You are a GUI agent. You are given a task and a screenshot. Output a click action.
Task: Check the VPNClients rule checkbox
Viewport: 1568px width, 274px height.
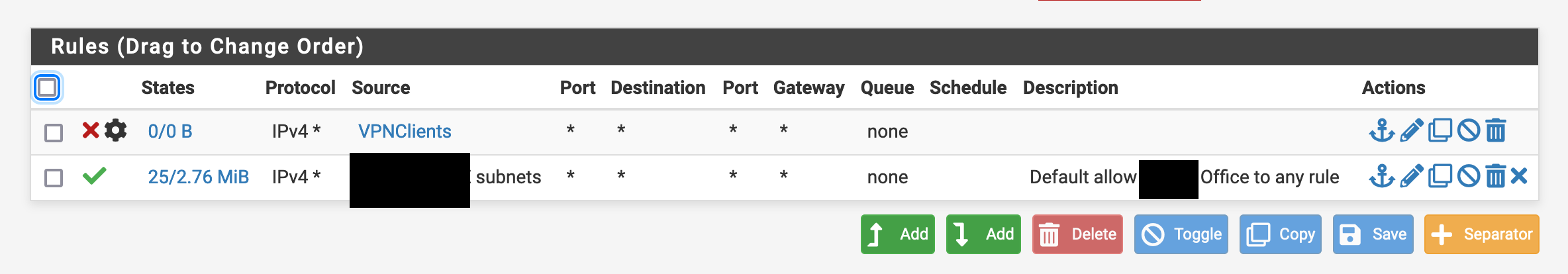[54, 132]
